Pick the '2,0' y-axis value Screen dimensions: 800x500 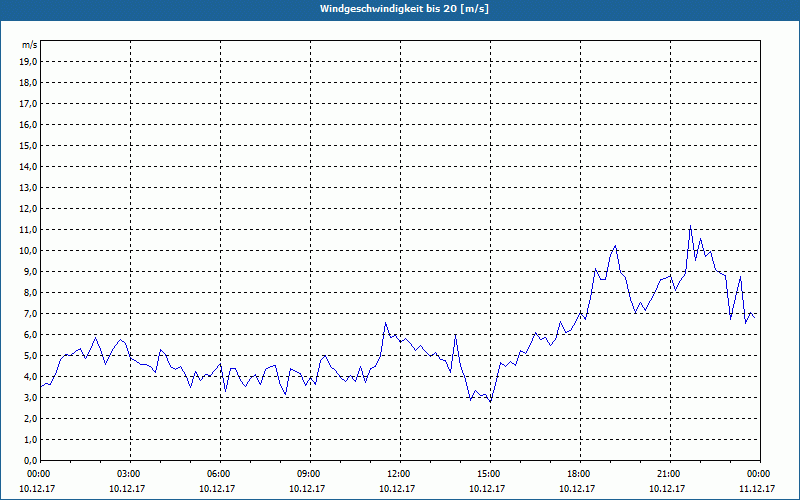tap(31, 418)
